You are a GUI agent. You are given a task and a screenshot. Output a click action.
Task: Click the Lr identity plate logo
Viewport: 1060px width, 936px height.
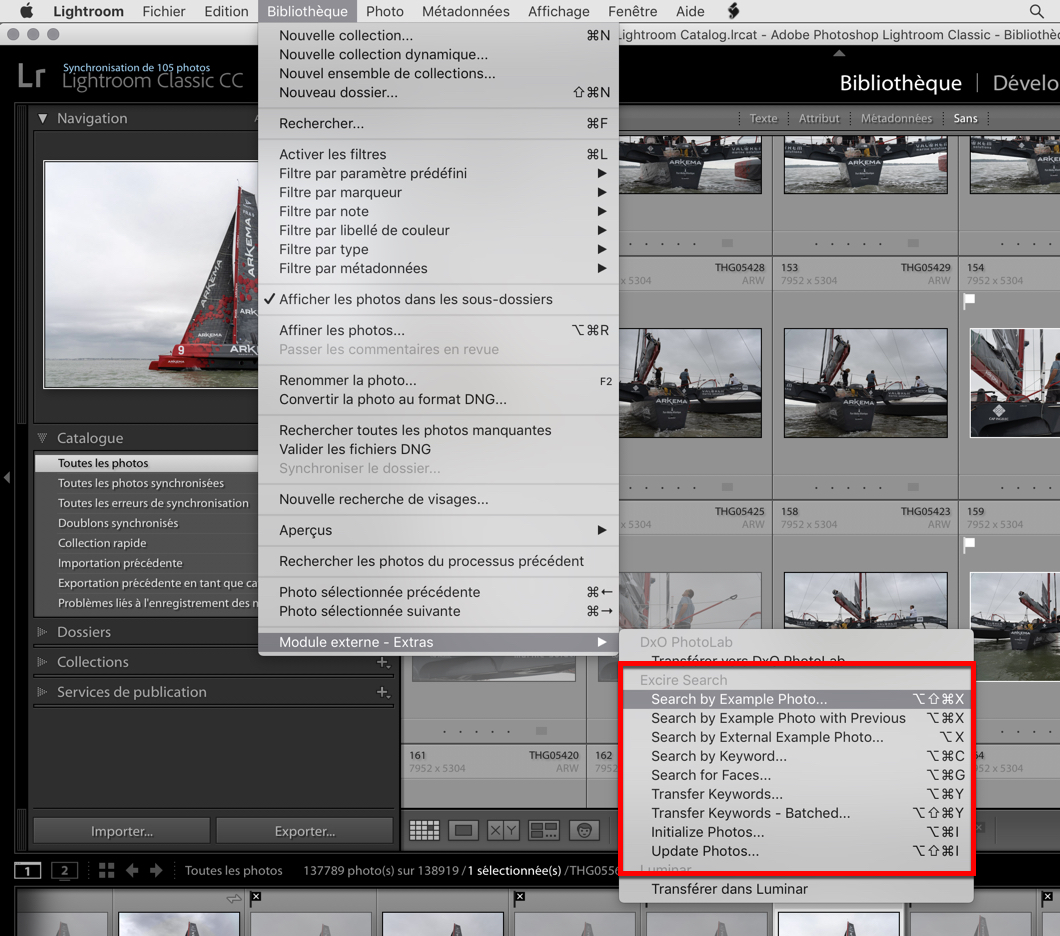tap(31, 76)
